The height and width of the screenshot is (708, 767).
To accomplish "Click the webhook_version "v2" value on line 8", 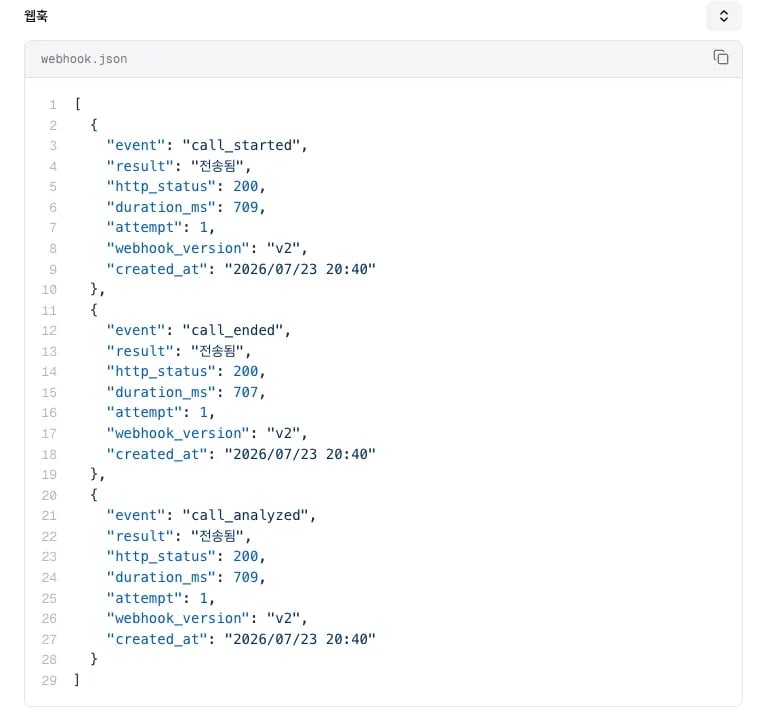I will coord(283,248).
